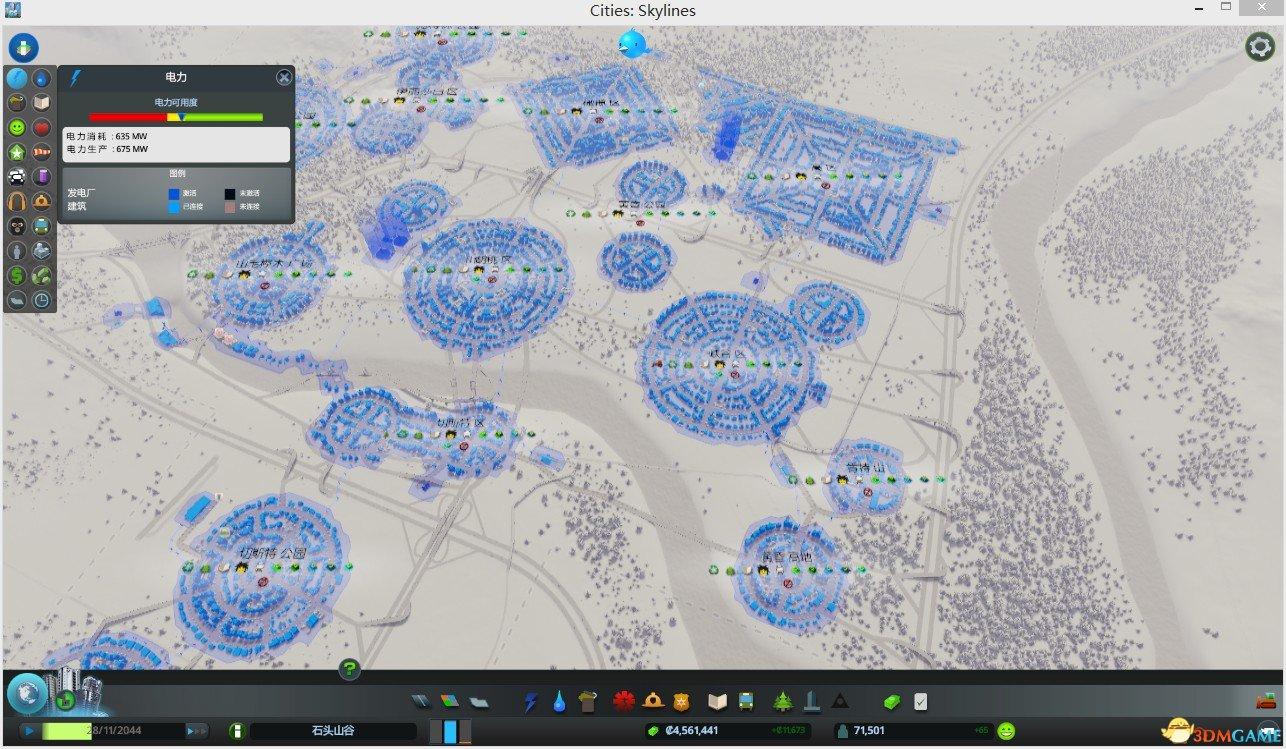The image size is (1286, 749).
Task: Click the 电力消耗 635 MW reading
Action: pyautogui.click(x=107, y=136)
